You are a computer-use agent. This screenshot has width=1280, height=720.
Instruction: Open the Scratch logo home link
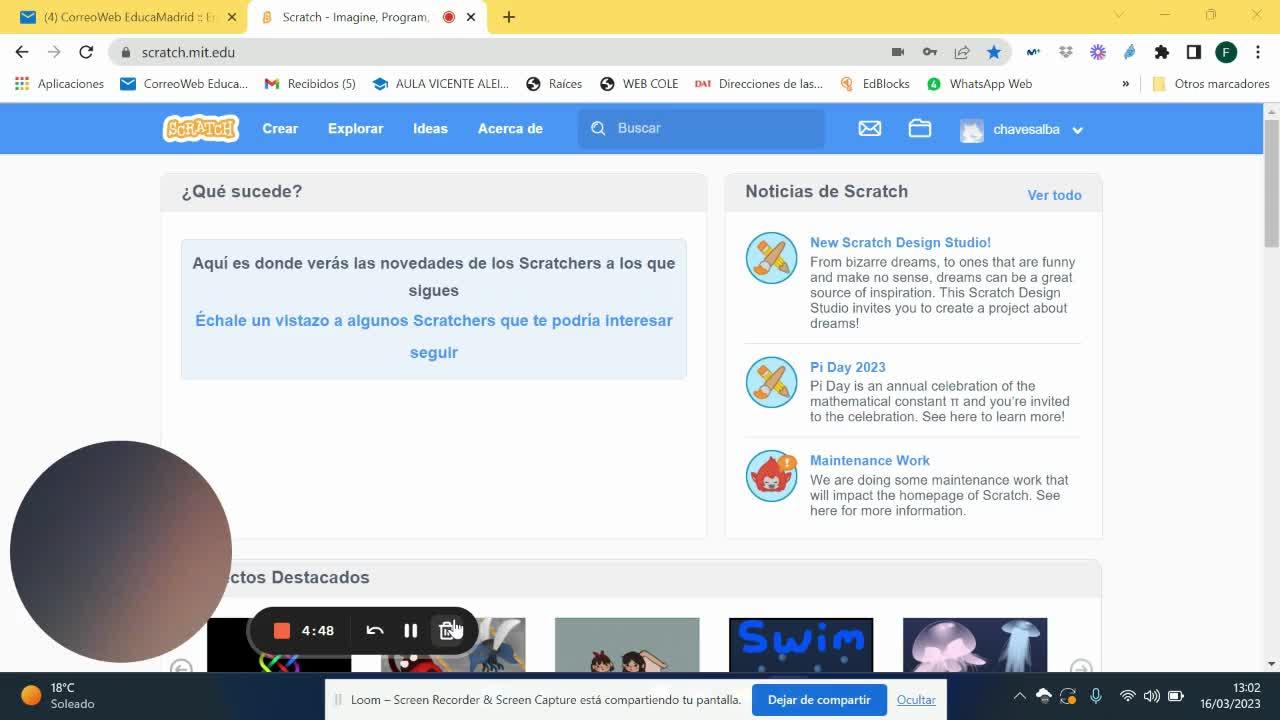pyautogui.click(x=200, y=128)
